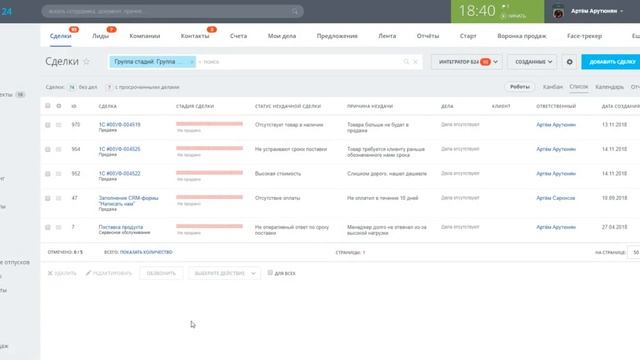The image size is (640, 360).
Task: Check the checkbox for deal 964
Action: [x=48, y=149]
